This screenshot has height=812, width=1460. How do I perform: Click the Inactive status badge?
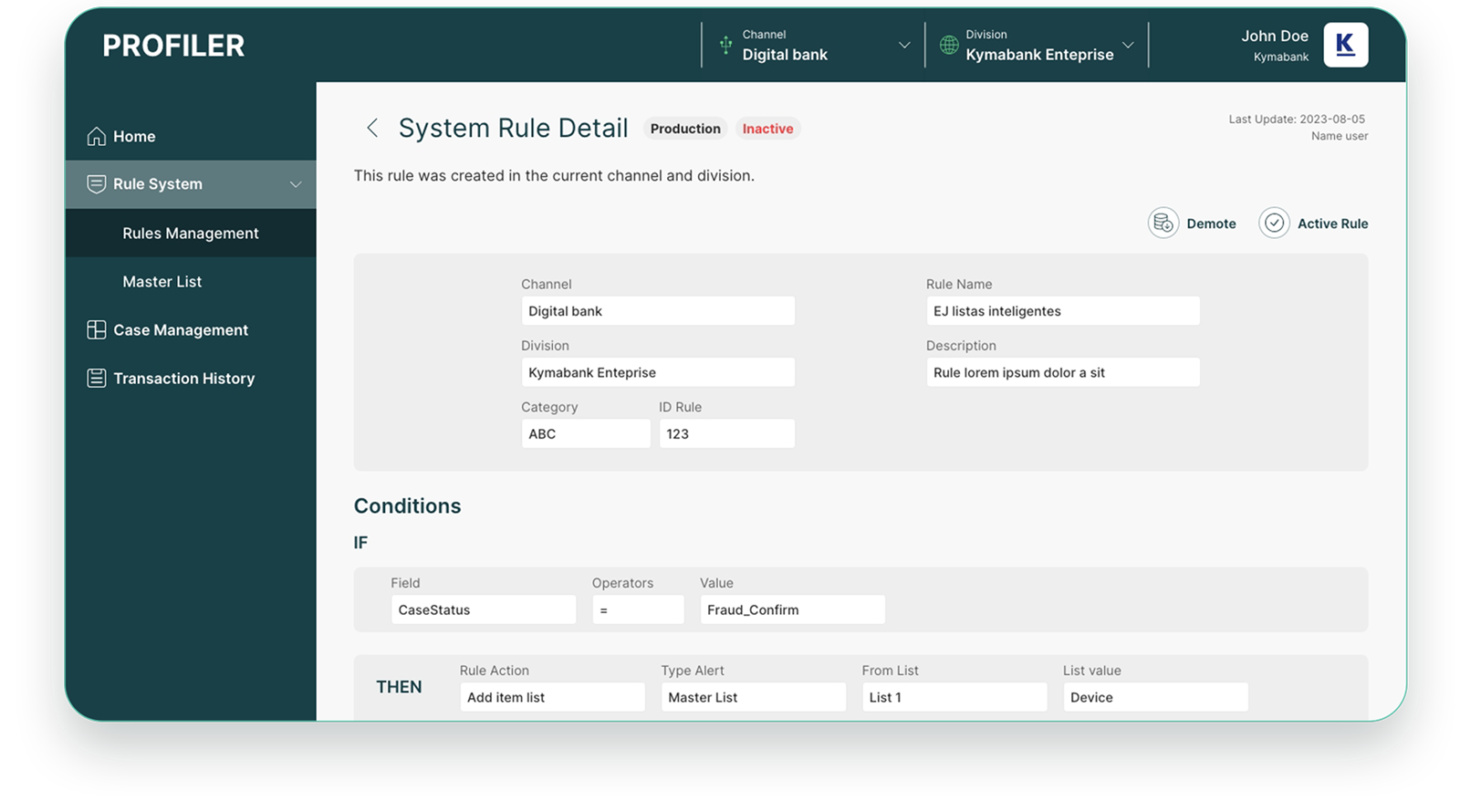pyautogui.click(x=767, y=129)
